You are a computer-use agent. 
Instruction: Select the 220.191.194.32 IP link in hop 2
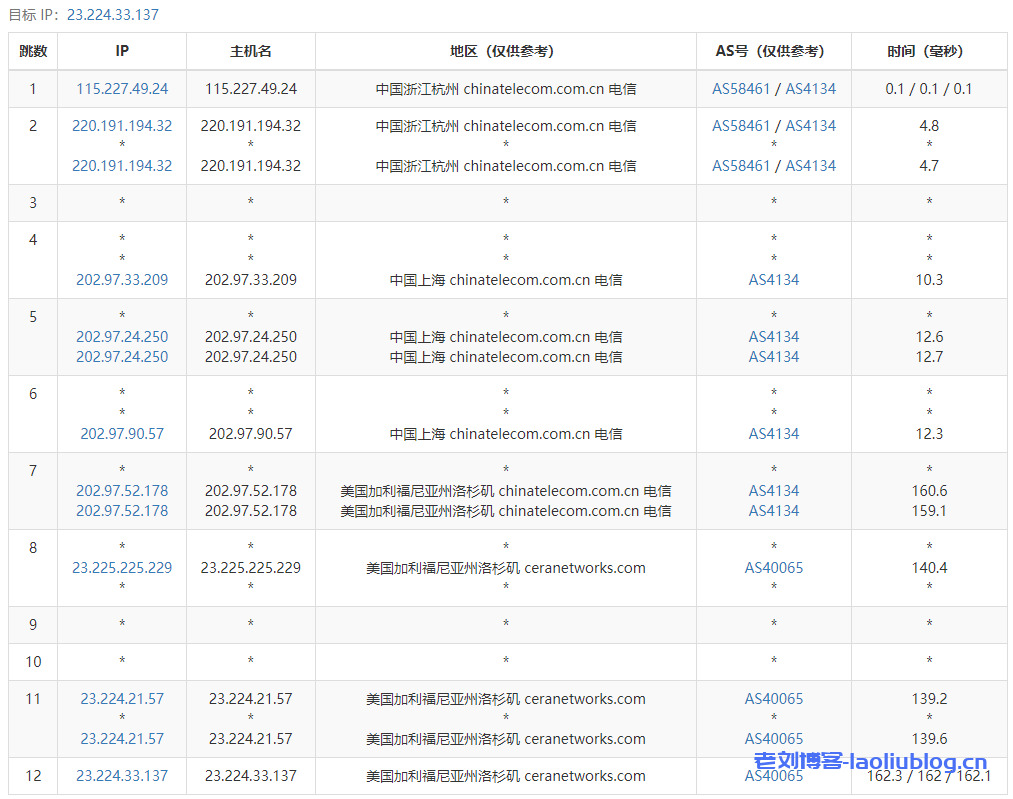pyautogui.click(x=122, y=126)
